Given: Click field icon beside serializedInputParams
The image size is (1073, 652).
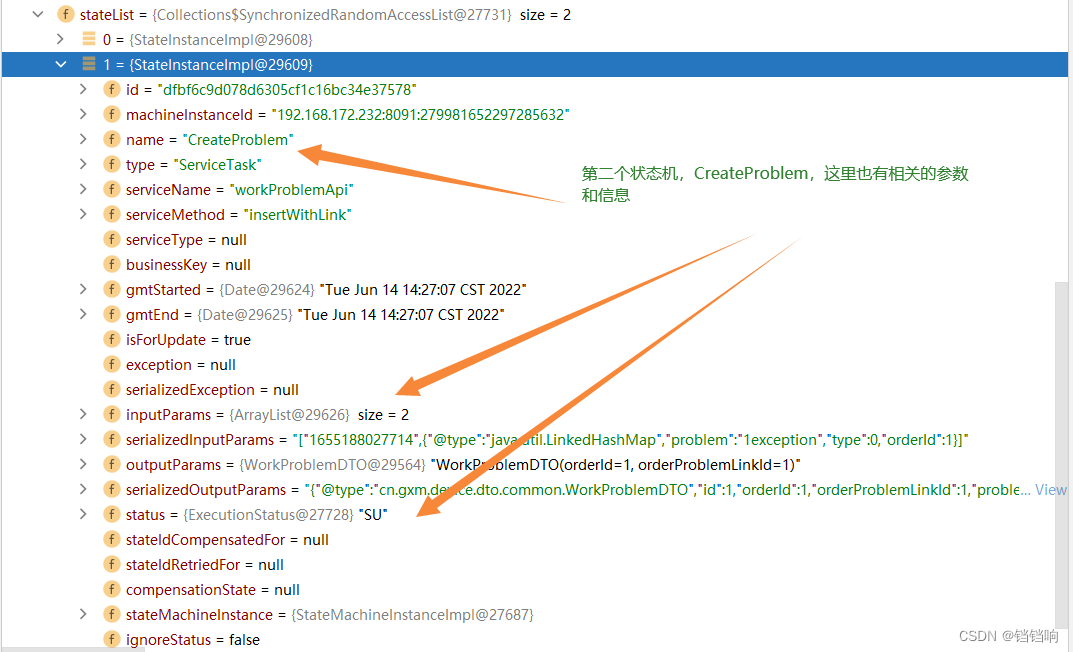Looking at the screenshot, I should coord(112,439).
